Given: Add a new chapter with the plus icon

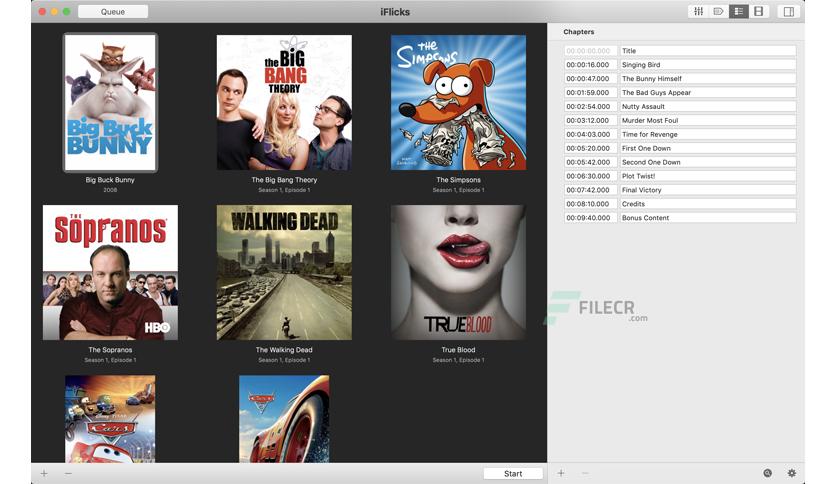Looking at the screenshot, I should pos(561,473).
